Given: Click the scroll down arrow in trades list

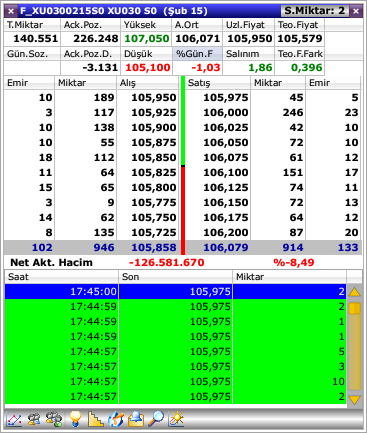Looking at the screenshot, I should [354, 399].
